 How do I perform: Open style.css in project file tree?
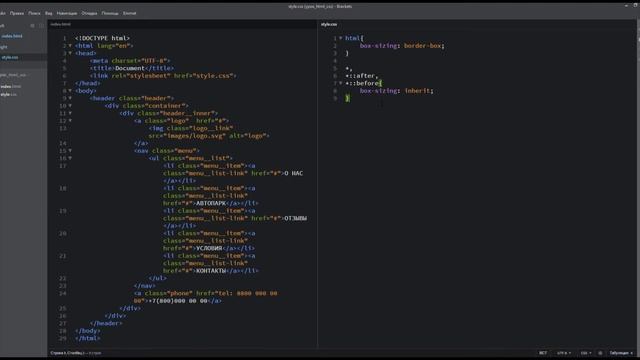[x=9, y=94]
